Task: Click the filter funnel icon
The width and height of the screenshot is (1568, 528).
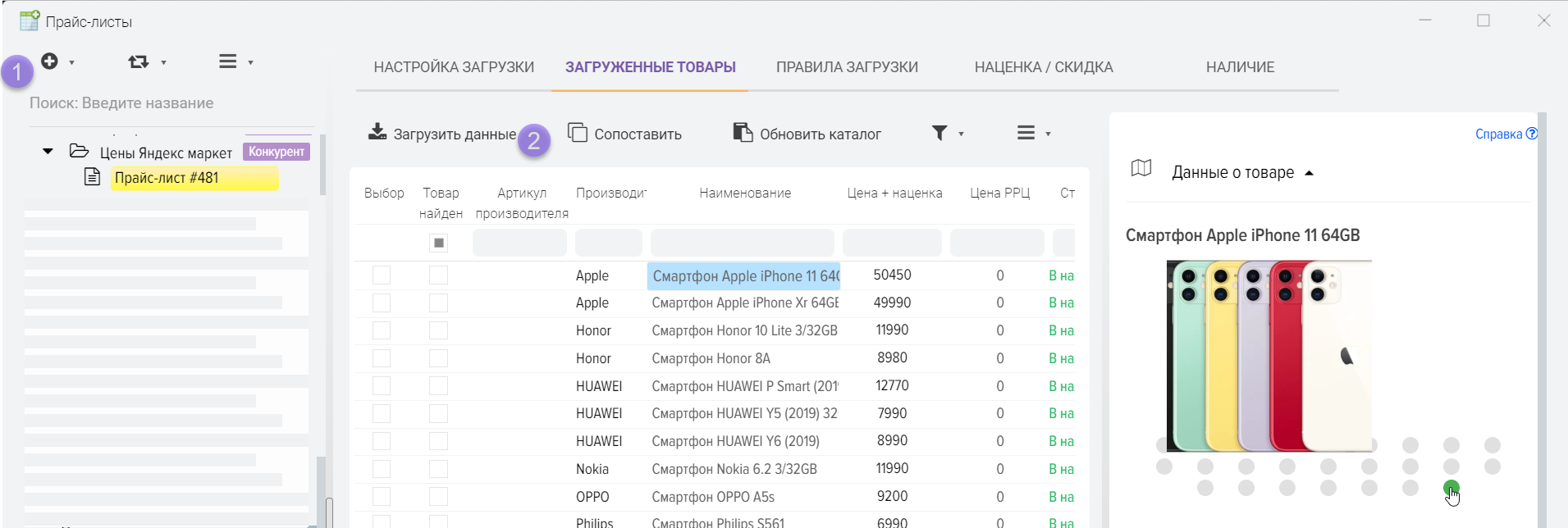Action: tap(939, 133)
